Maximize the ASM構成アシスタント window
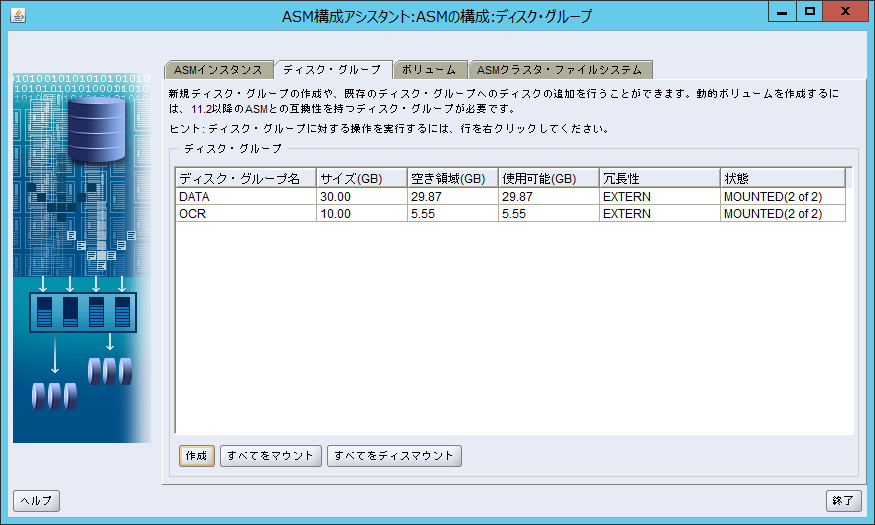 coord(809,11)
